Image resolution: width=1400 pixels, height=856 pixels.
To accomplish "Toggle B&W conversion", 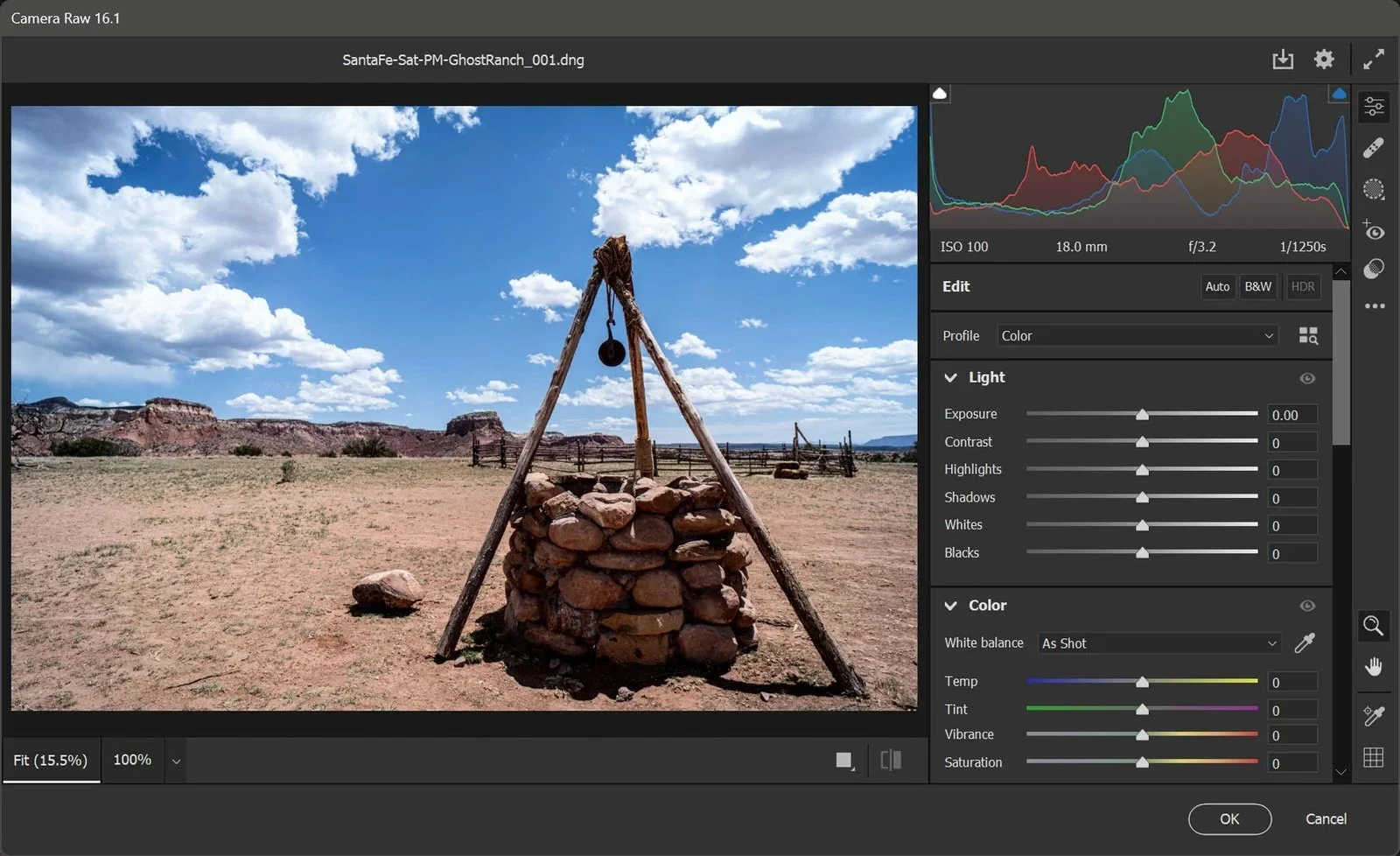I will (1258, 286).
